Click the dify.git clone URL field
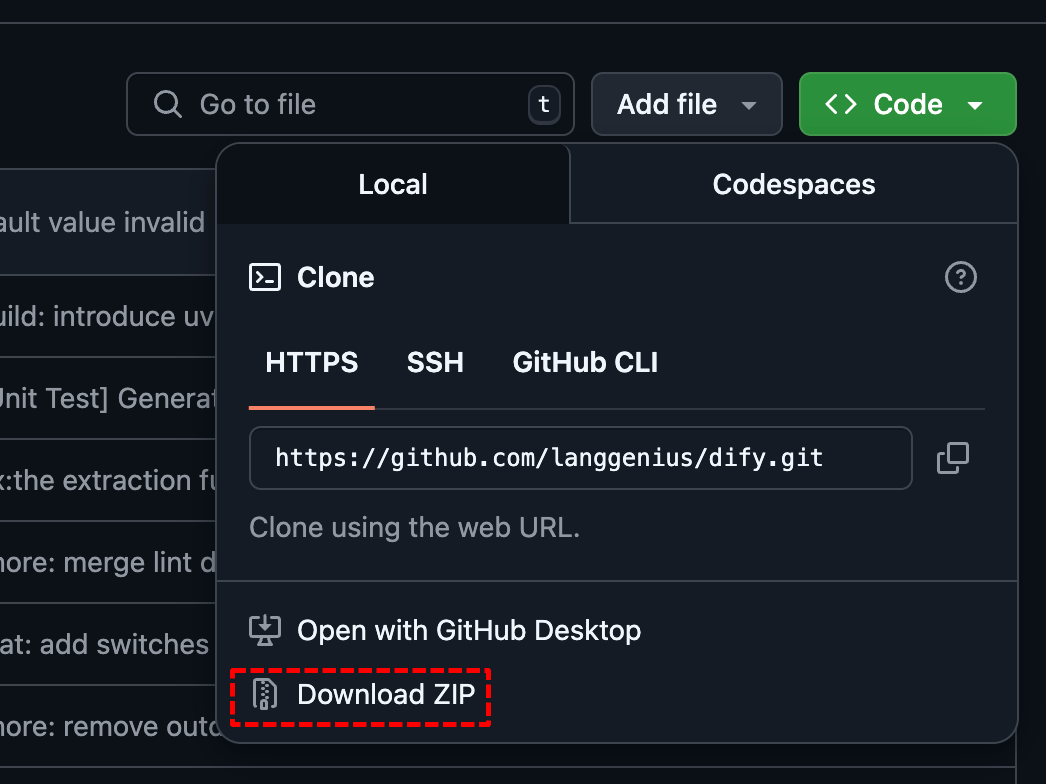 pyautogui.click(x=580, y=458)
